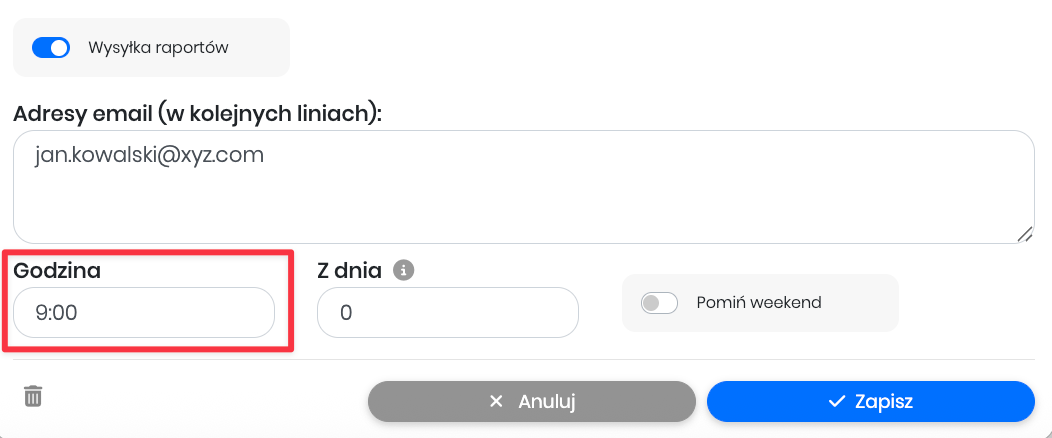The height and width of the screenshot is (438, 1052).
Task: Enable the Pomiń weekend toggle switch
Action: [659, 302]
